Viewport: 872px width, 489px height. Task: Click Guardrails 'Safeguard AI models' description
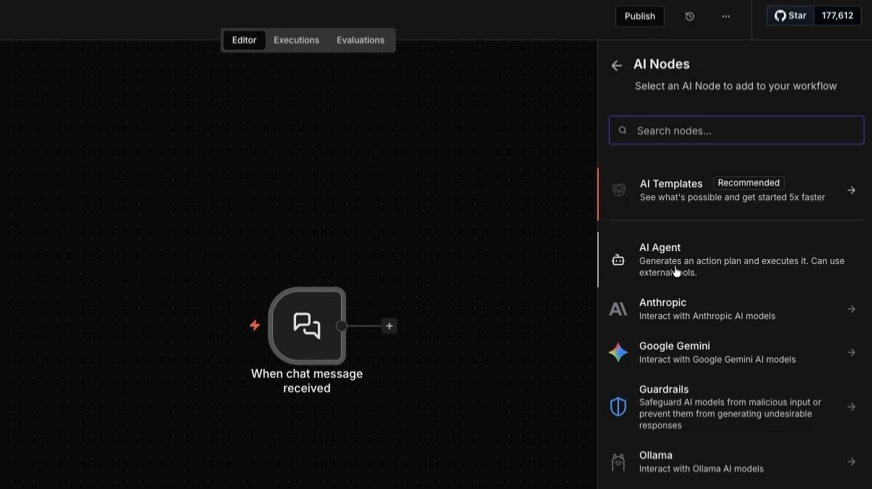coord(730,414)
